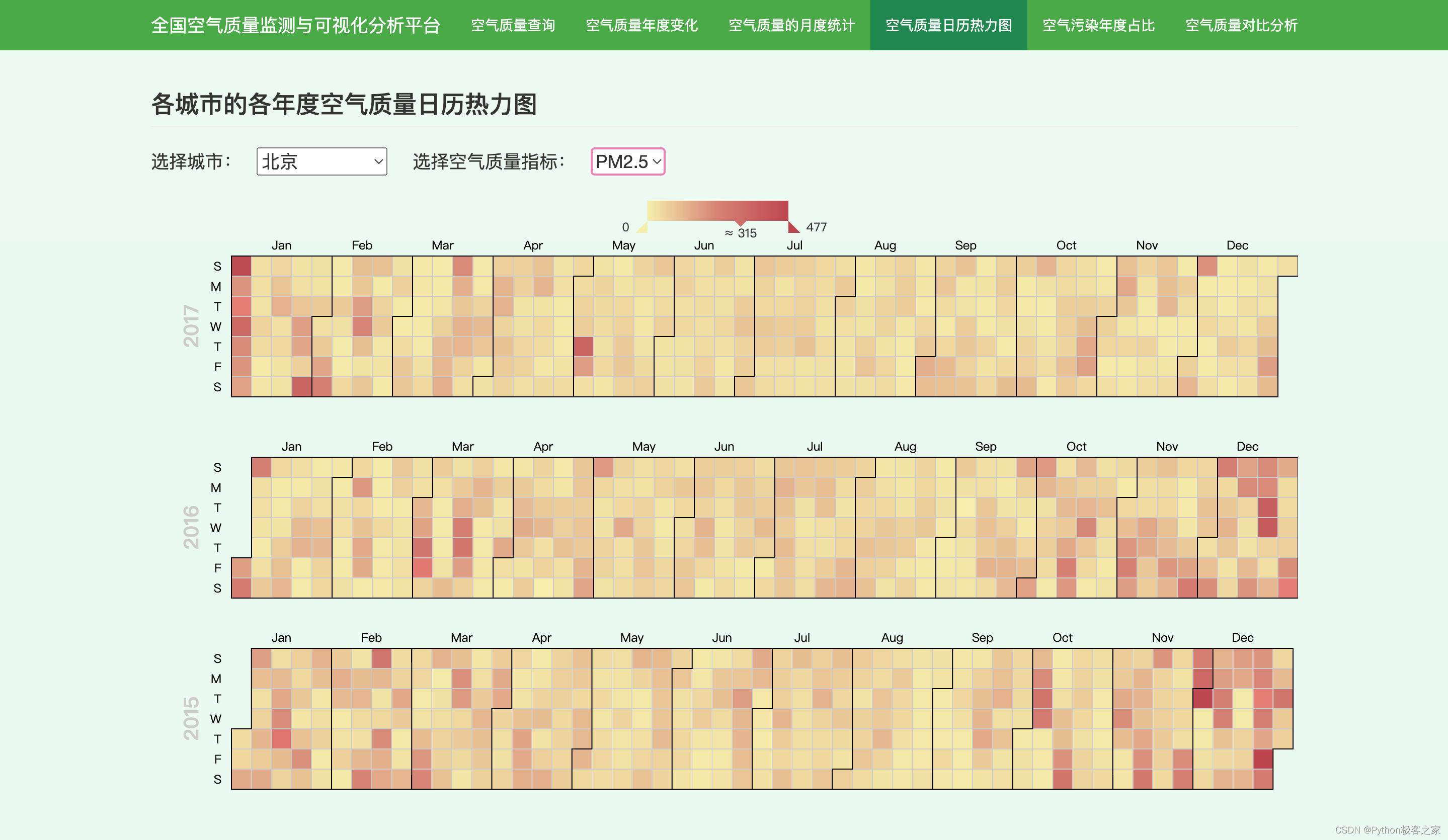The height and width of the screenshot is (840, 1448).
Task: Expand the 北京 city dropdown
Action: (321, 161)
